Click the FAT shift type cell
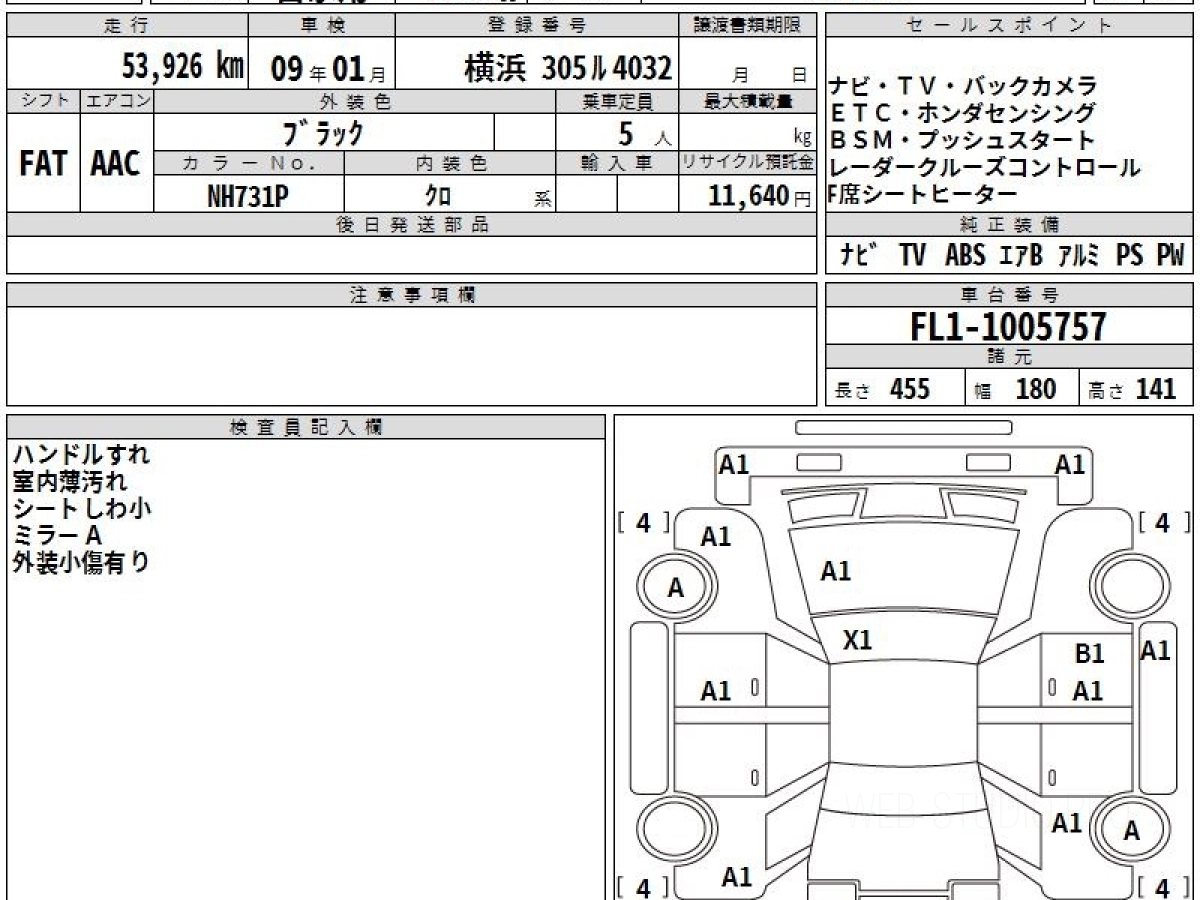Screen dimensions: 1200x900 [43, 163]
